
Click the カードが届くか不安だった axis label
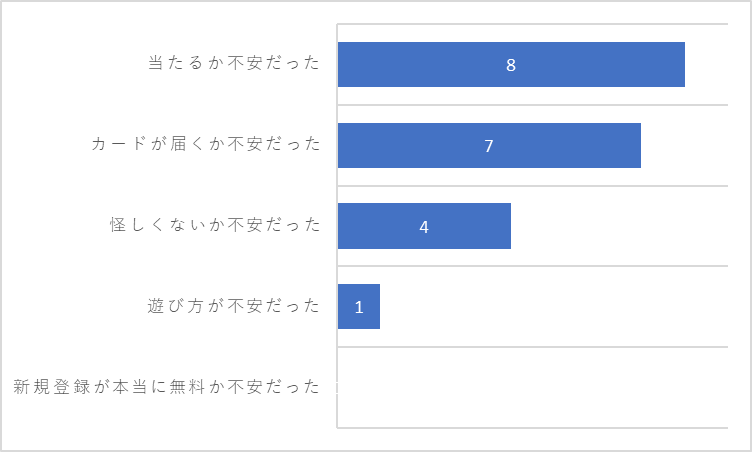click(206, 143)
